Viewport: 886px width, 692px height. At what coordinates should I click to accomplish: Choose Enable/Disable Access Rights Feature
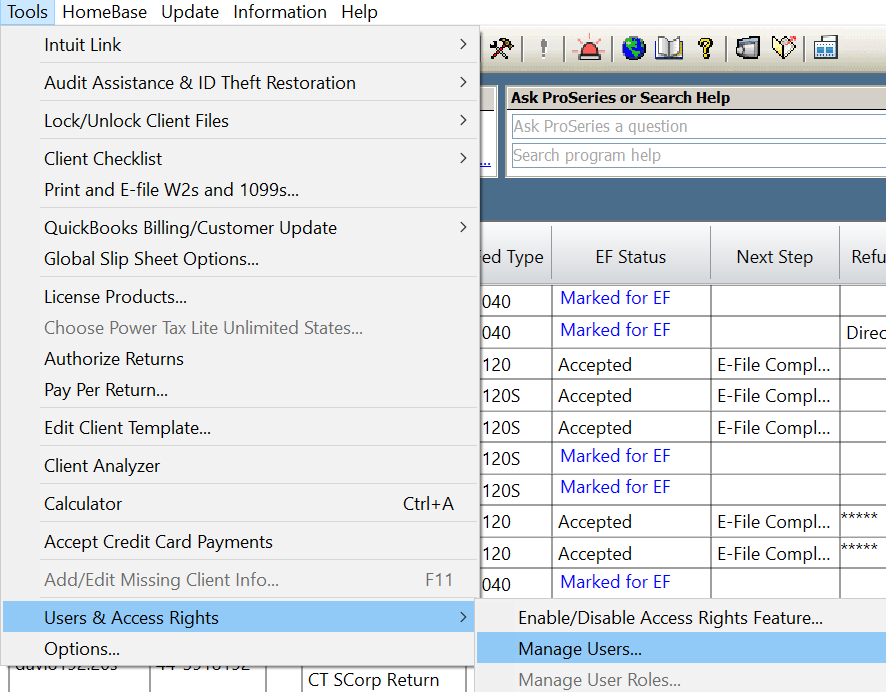670,618
